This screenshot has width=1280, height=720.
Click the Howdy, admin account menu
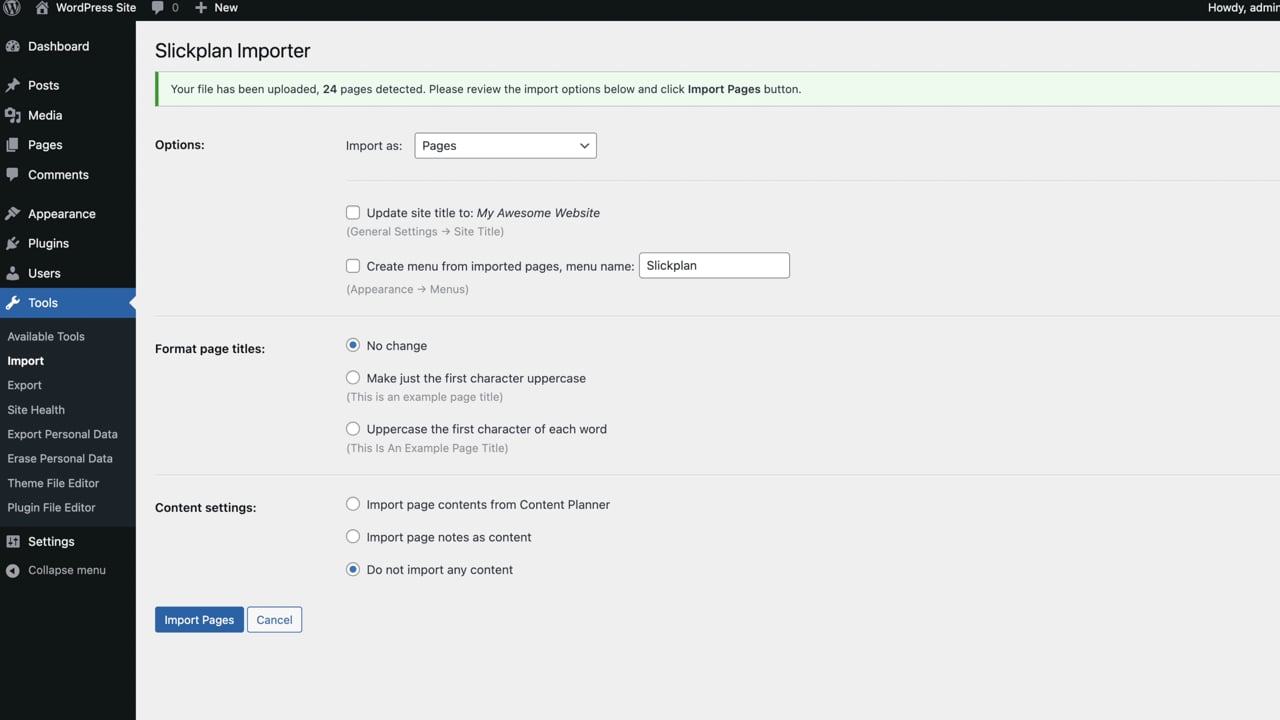tap(1243, 7)
